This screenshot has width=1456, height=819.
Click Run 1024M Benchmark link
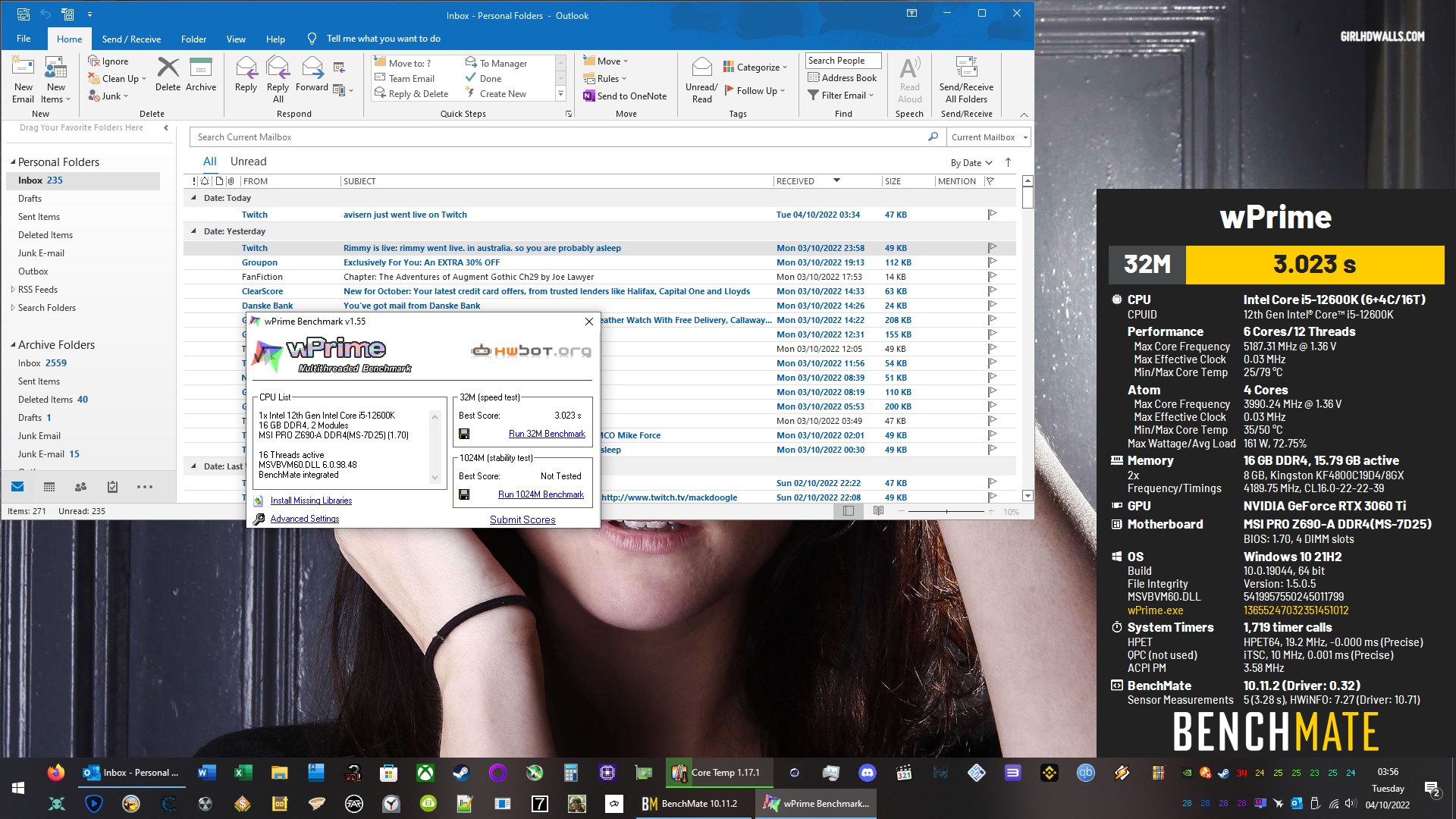pos(541,494)
